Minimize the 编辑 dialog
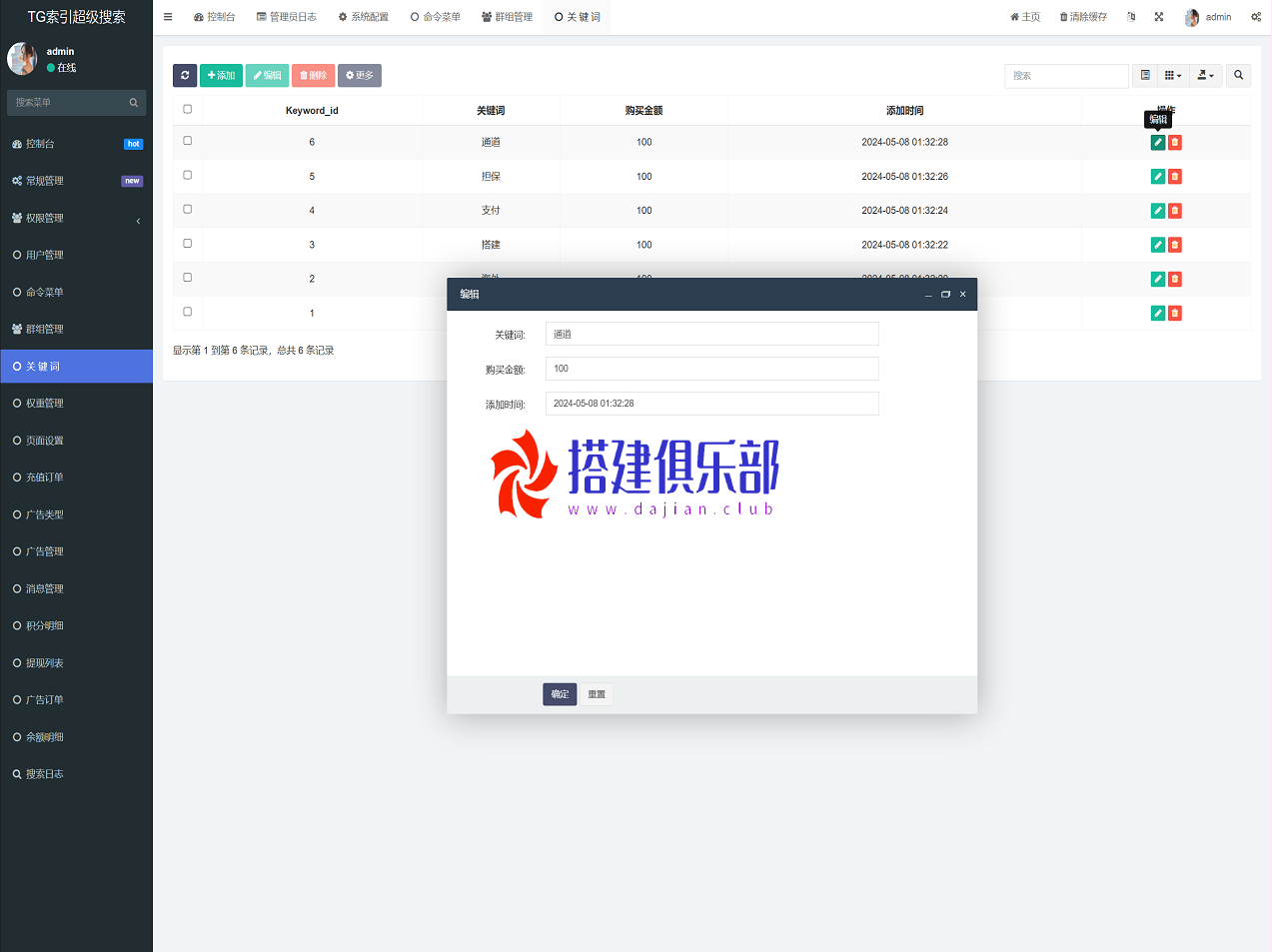 (x=928, y=295)
